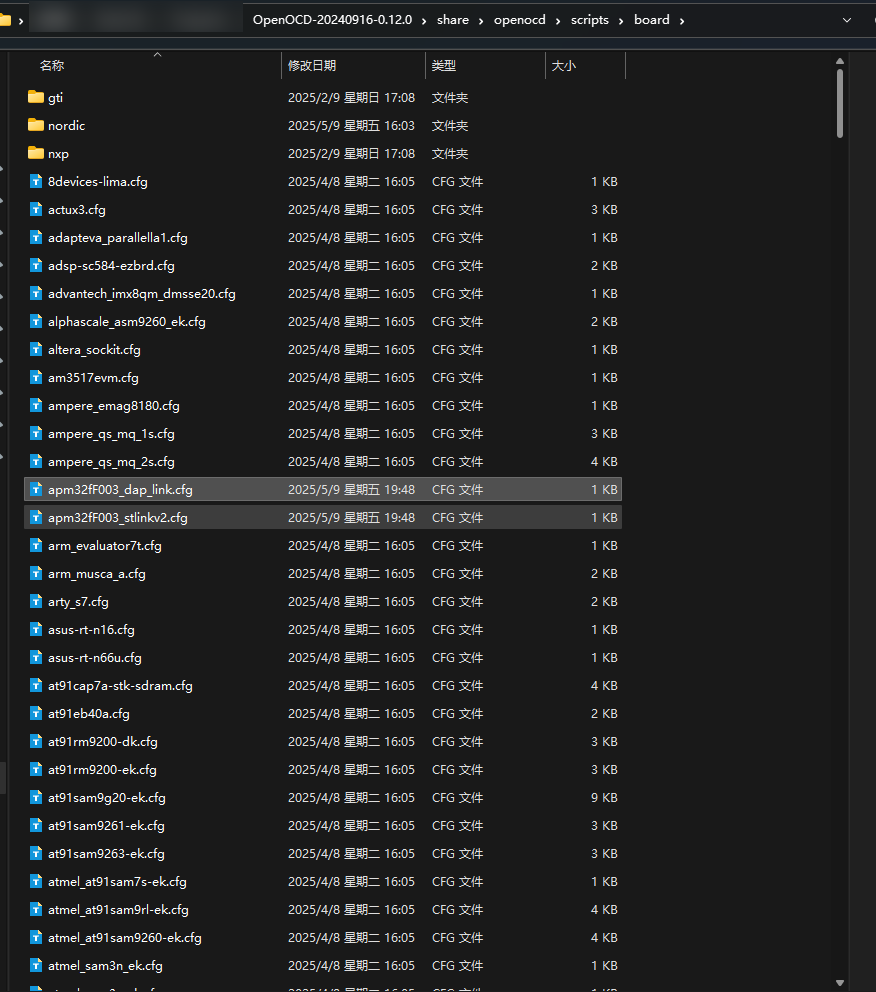Click the vertical scrollbar thumb
This screenshot has width=876, height=992.
[840, 100]
